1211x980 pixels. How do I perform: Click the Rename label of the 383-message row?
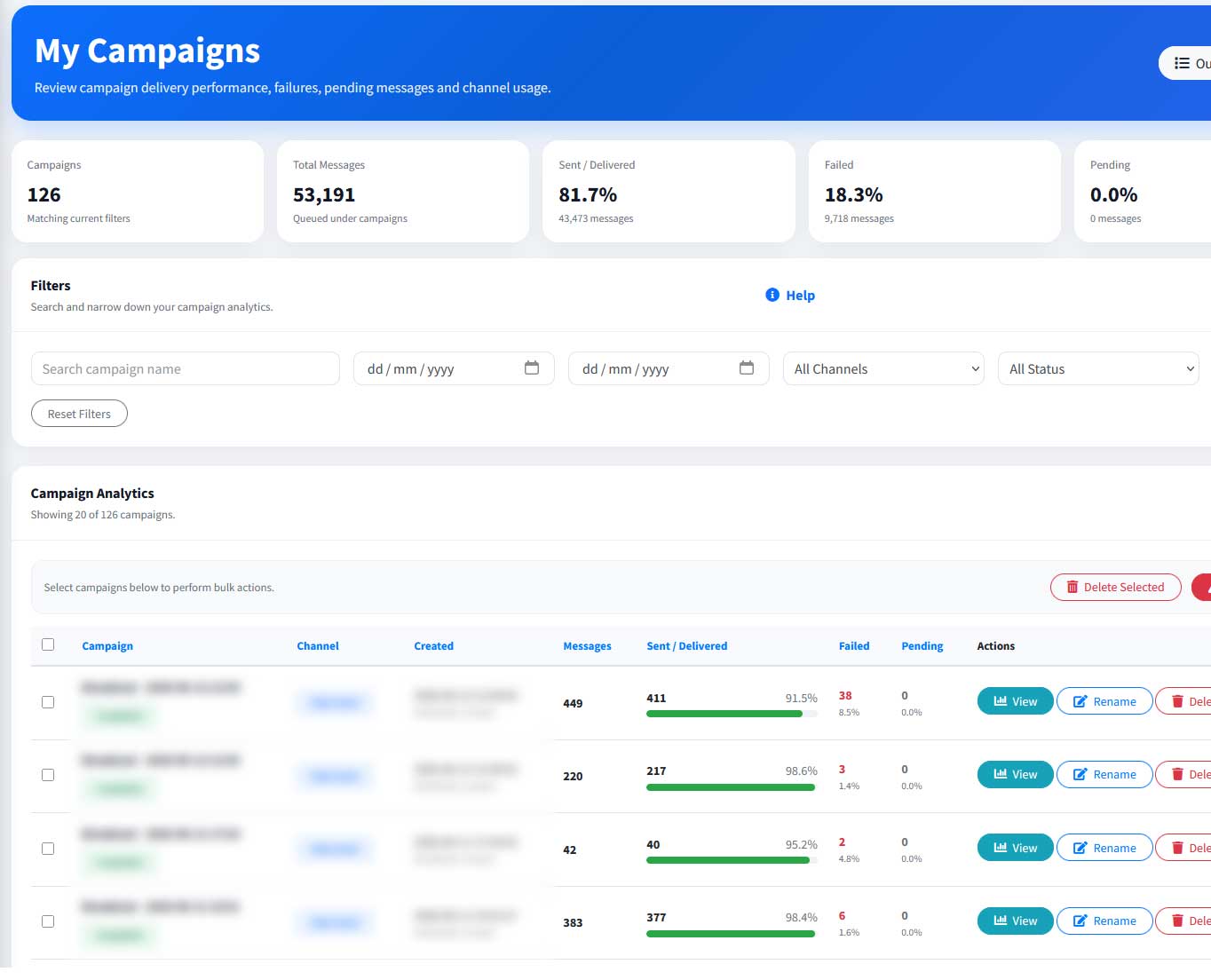tap(1114, 921)
